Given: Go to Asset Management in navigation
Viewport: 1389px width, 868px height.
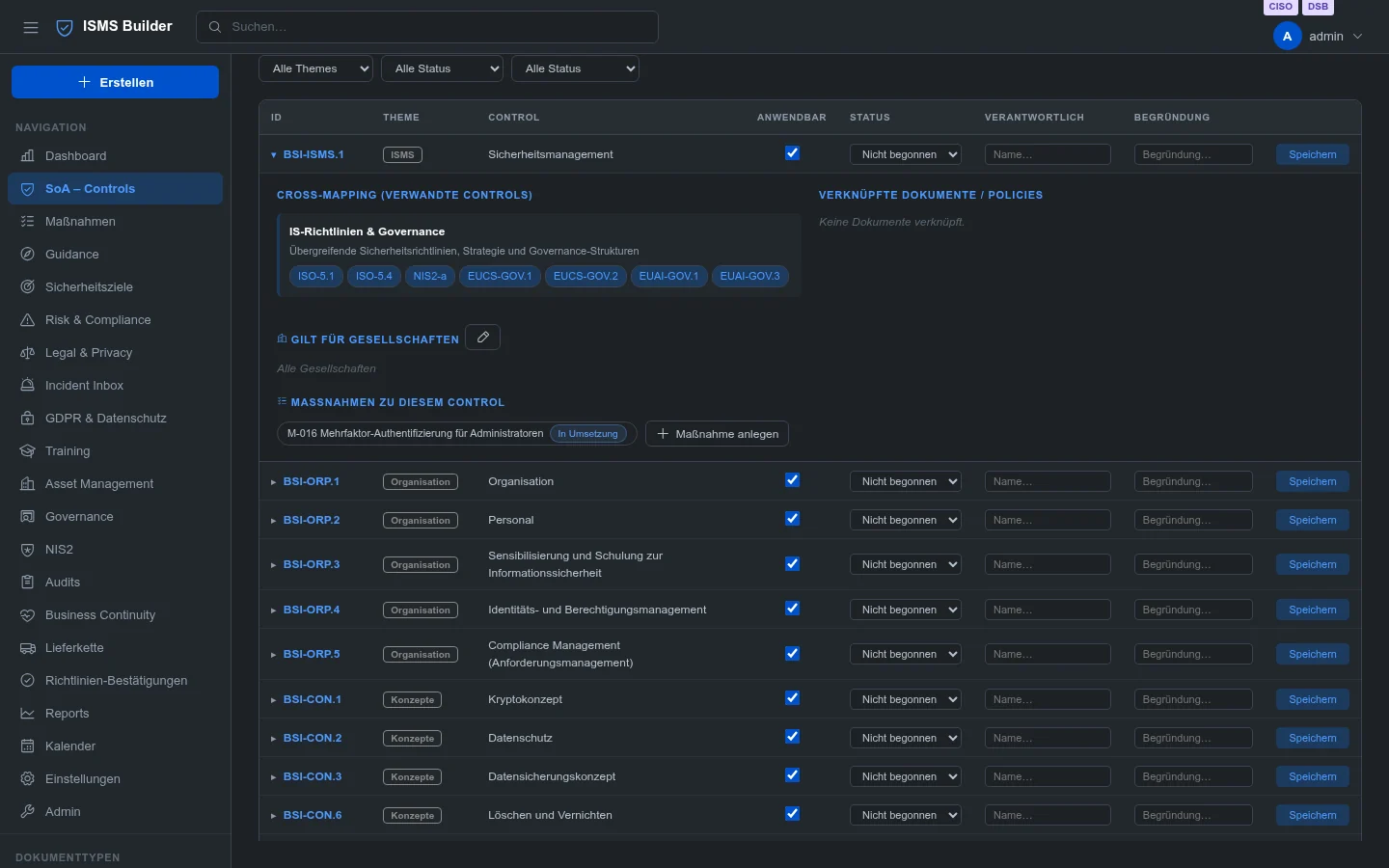Looking at the screenshot, I should [x=115, y=484].
